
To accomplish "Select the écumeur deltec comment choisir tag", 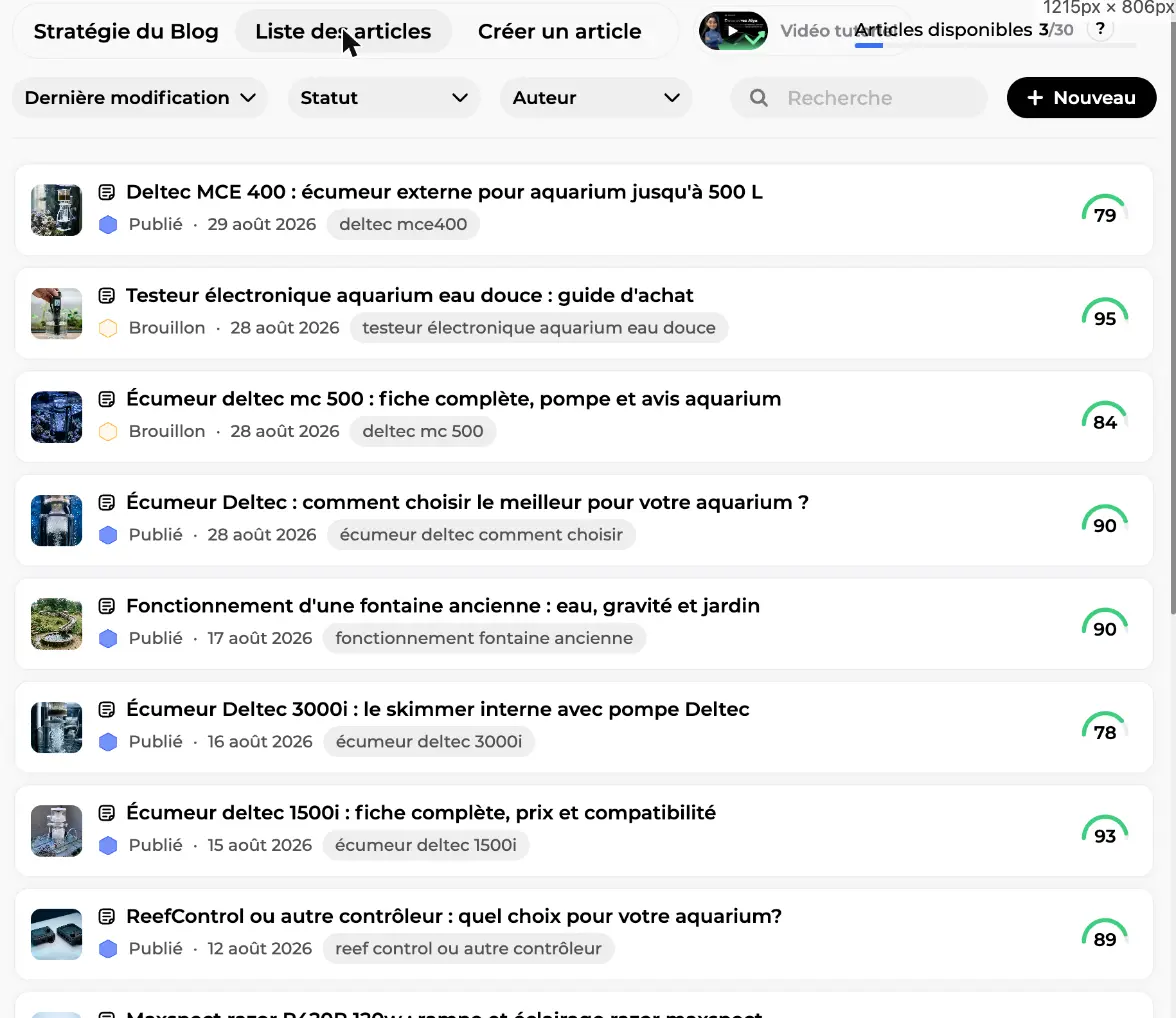I will click(481, 535).
